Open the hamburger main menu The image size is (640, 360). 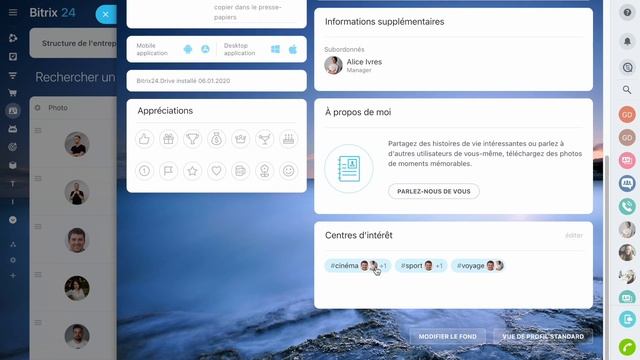(13, 12)
